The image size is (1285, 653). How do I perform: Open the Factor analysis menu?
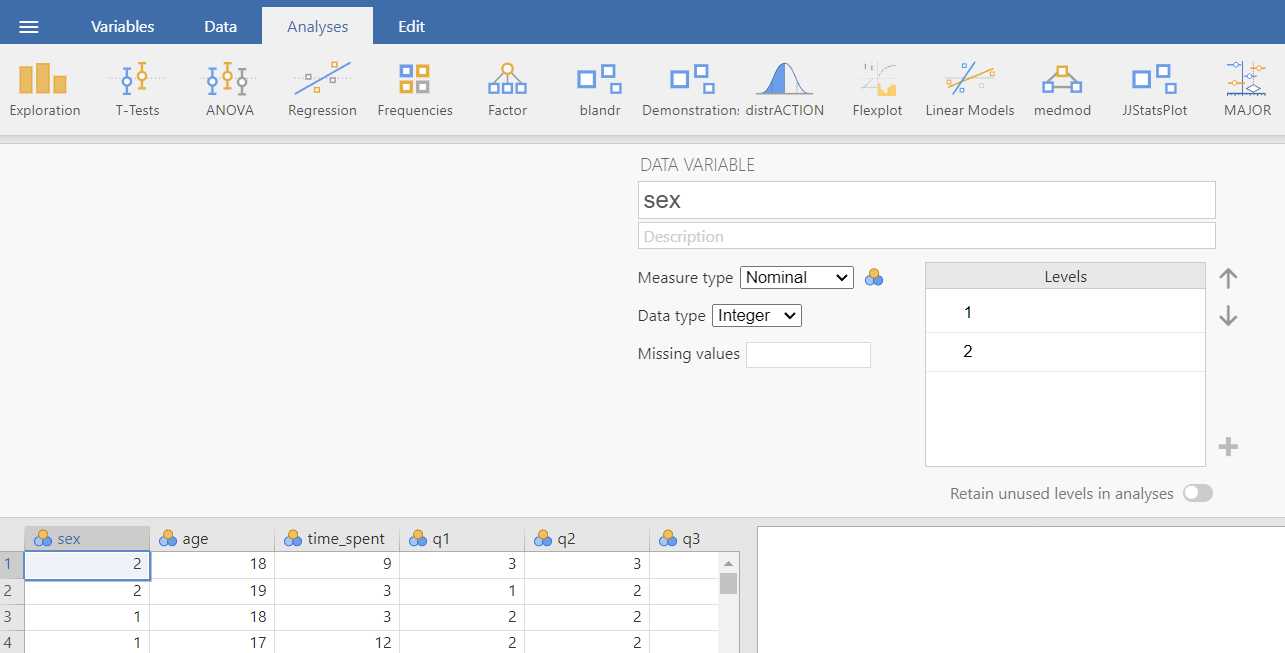[x=507, y=89]
